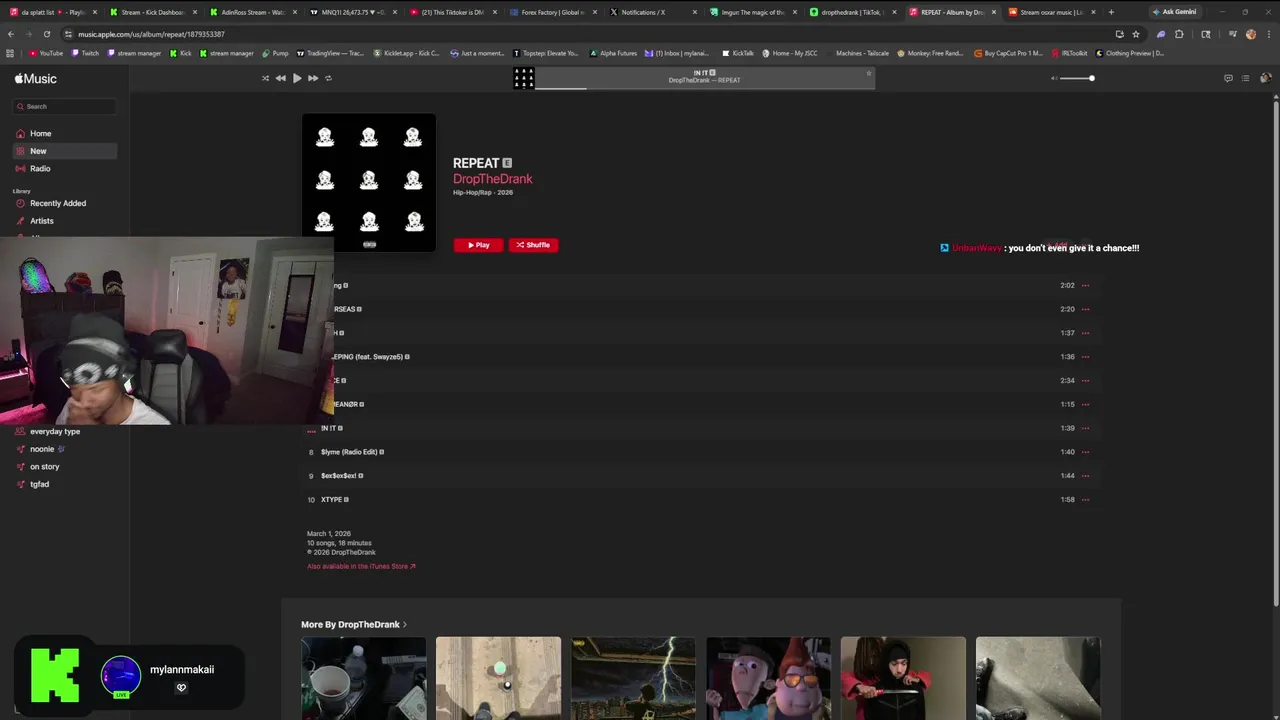Open Also available in the iTunes Store link

(x=361, y=566)
